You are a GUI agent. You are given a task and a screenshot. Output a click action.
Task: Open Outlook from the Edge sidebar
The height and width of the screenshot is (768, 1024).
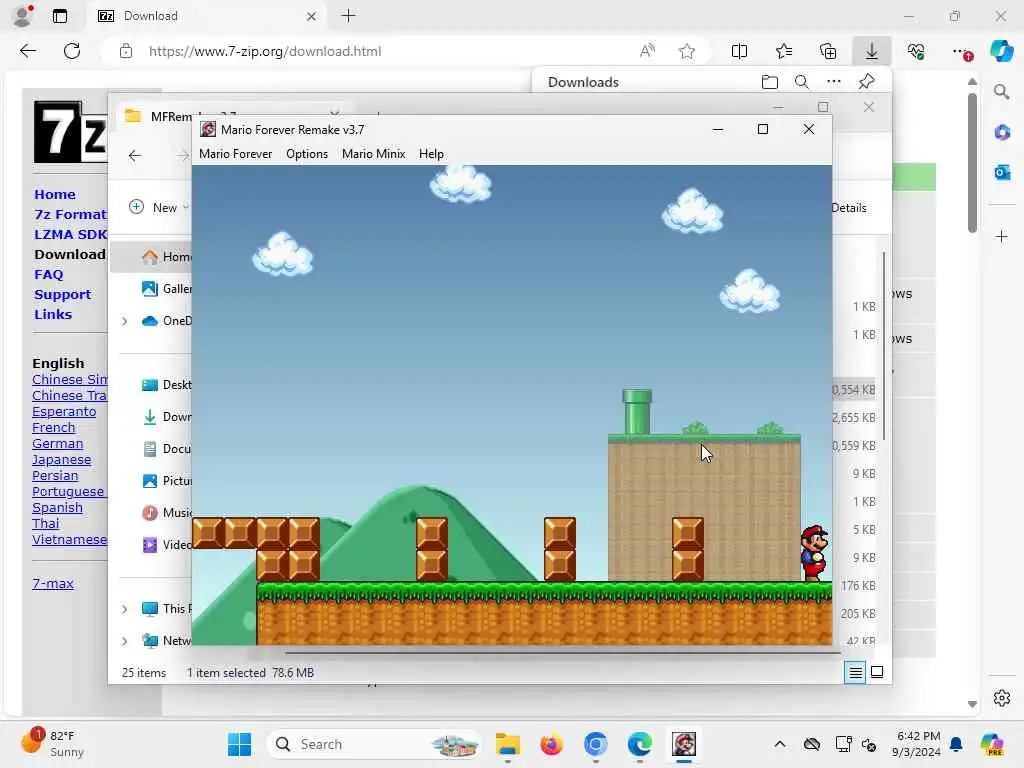tap(1002, 172)
